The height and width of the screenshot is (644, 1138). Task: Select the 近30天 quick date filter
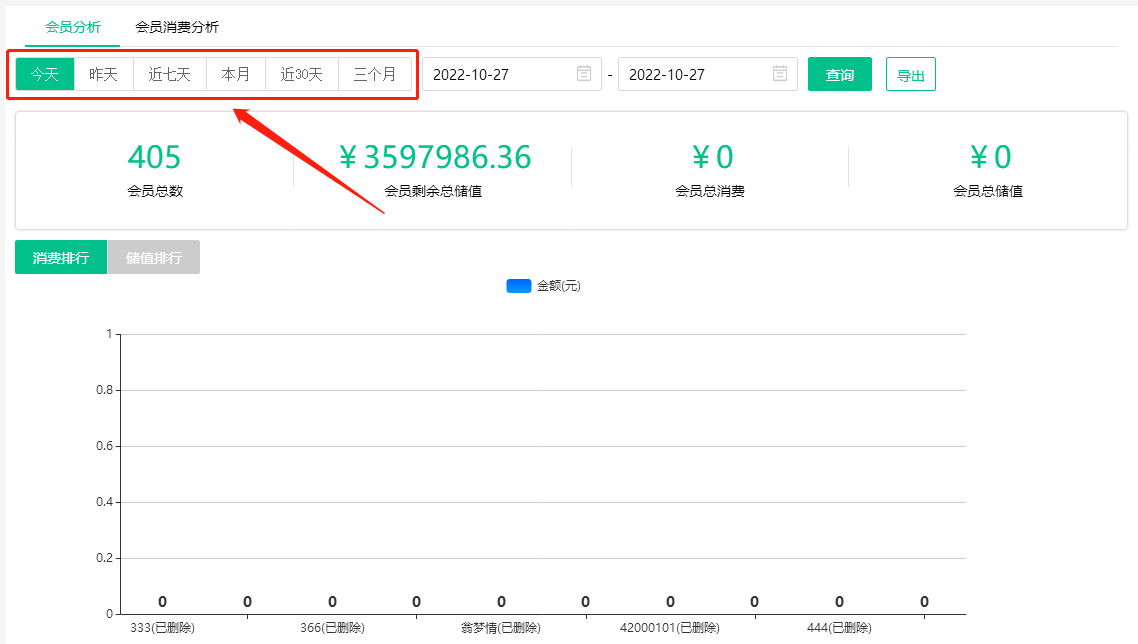tap(301, 74)
